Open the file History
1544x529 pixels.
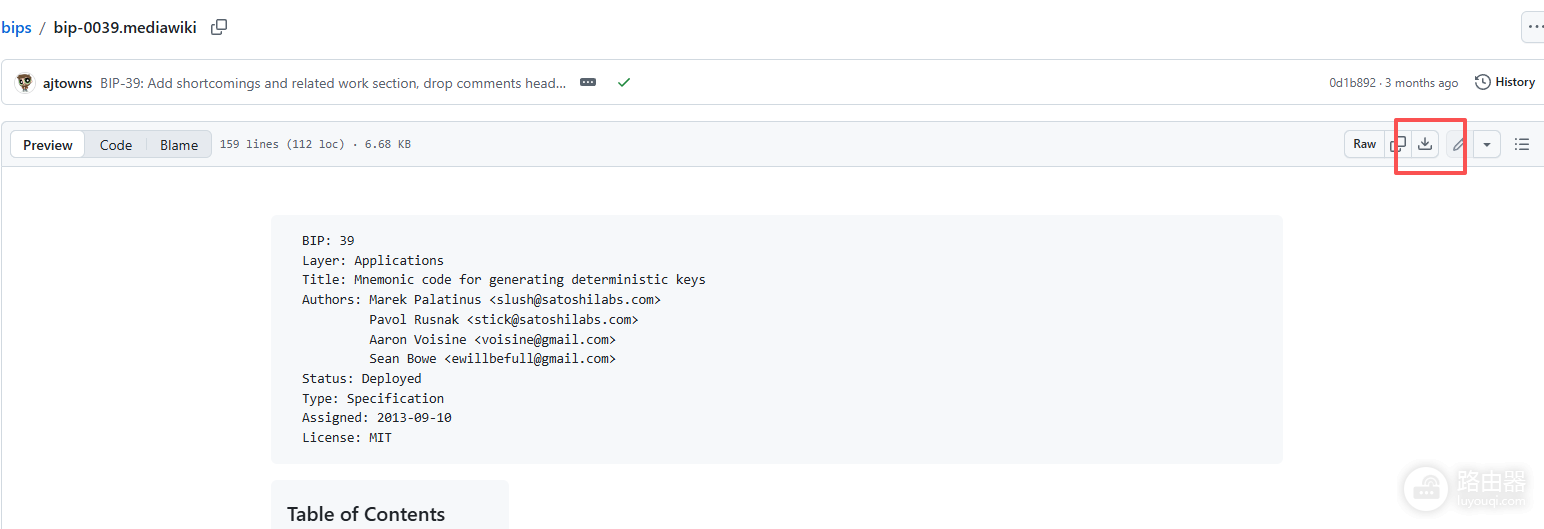(x=1505, y=82)
